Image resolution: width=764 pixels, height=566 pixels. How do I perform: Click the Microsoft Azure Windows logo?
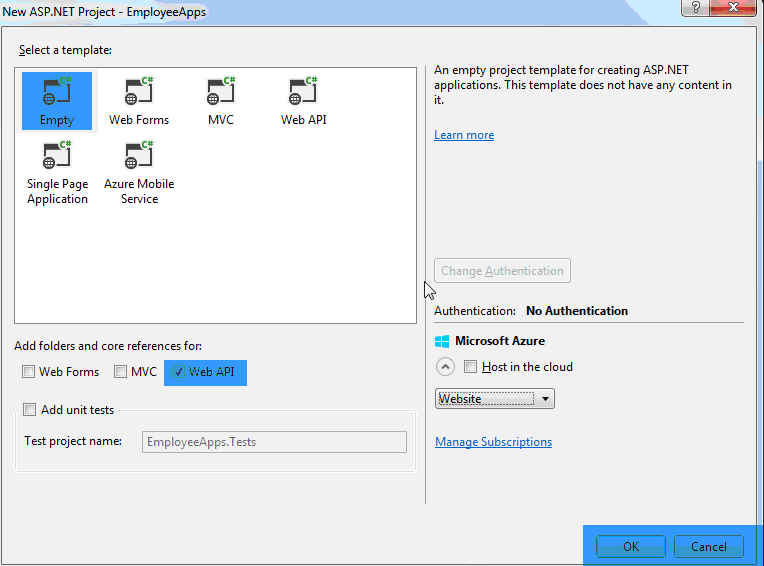[x=442, y=341]
